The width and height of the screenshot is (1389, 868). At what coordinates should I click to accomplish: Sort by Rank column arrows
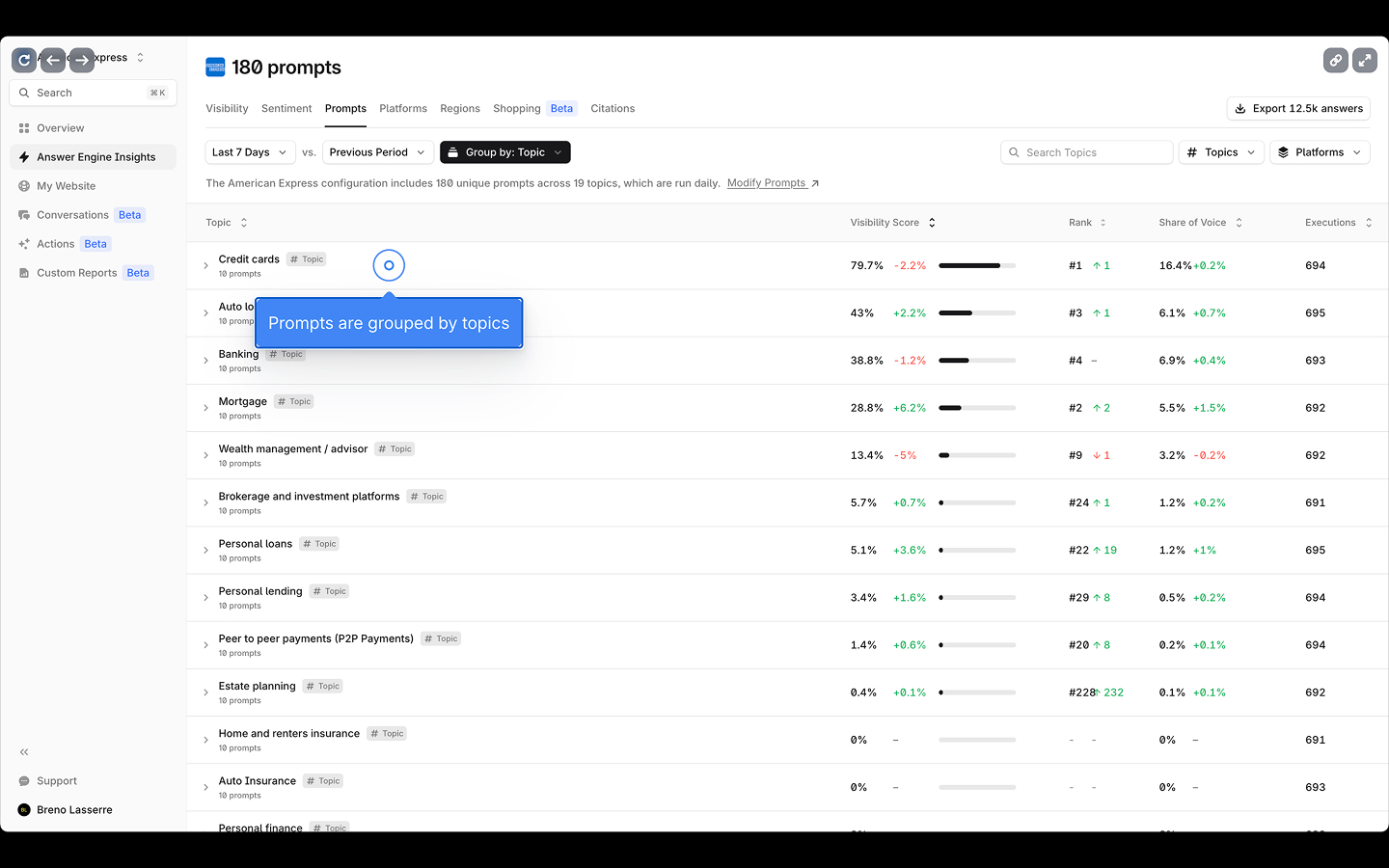(x=1103, y=223)
